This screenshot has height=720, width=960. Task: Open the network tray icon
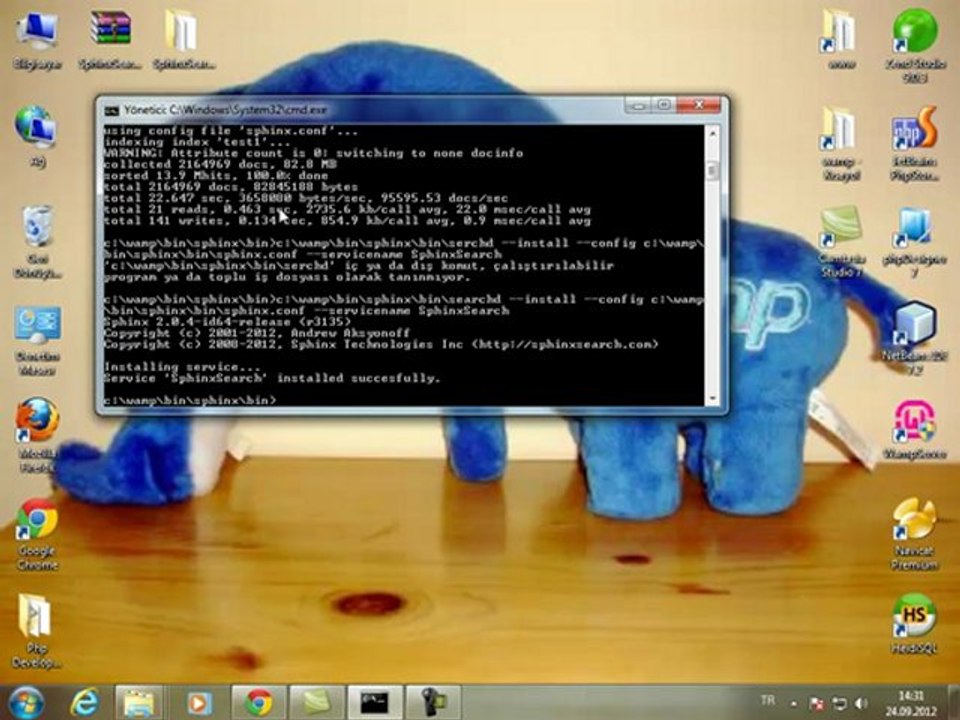[839, 703]
